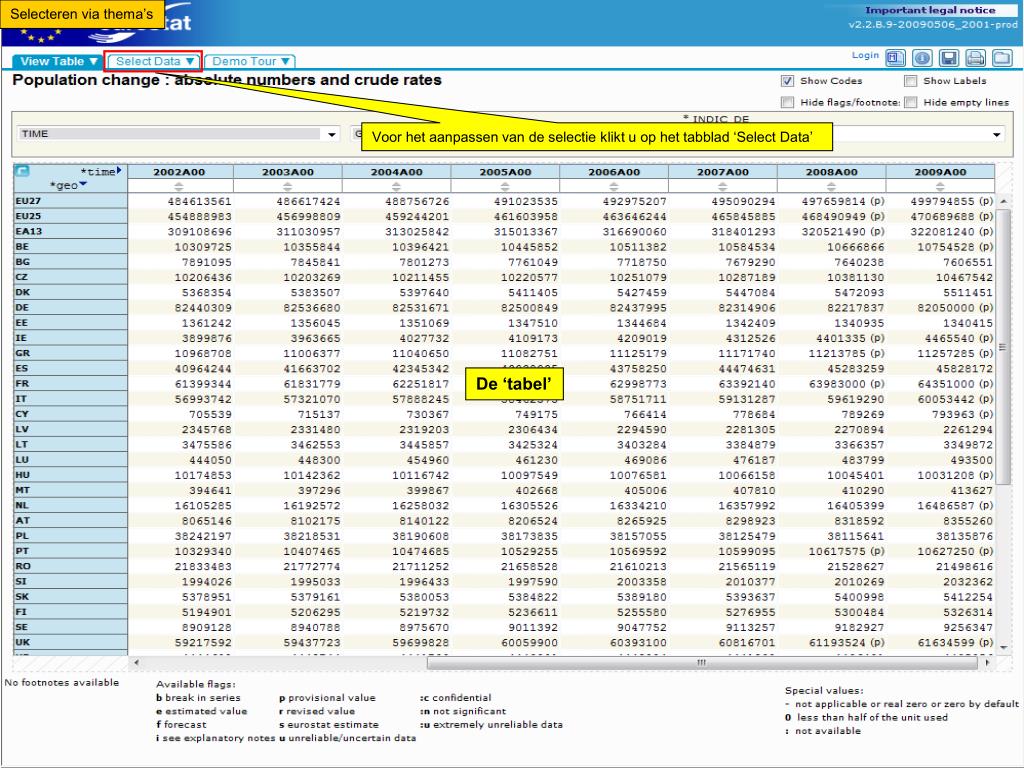Open the Demo Tour tab
This screenshot has height=768, width=1024.
pos(250,61)
